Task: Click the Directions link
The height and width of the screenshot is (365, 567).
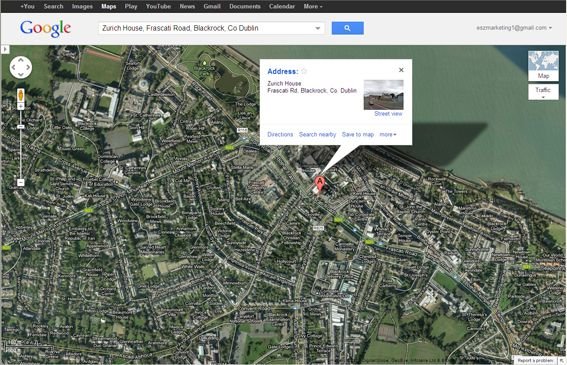Action: point(280,135)
